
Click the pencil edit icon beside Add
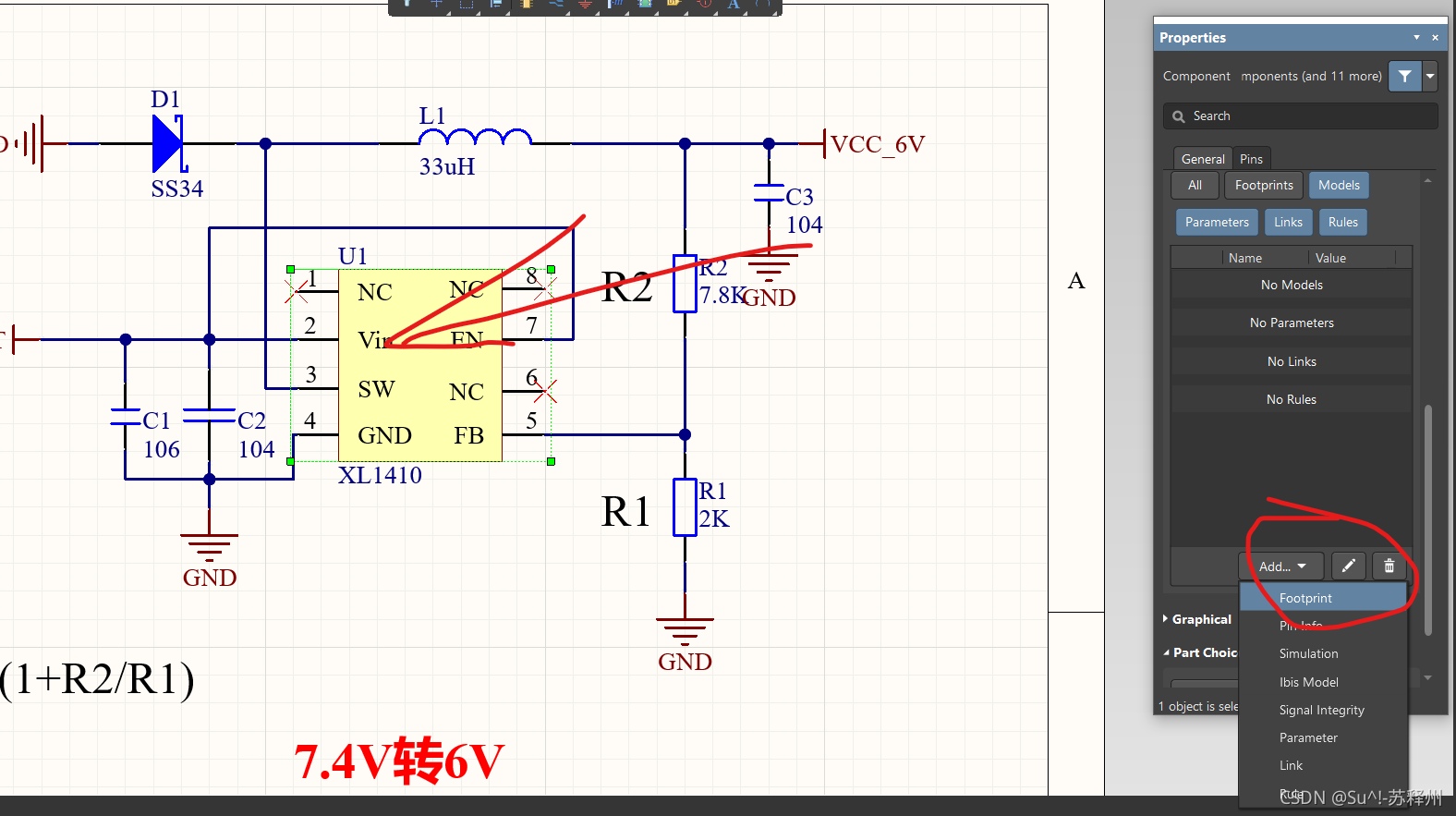click(1348, 566)
